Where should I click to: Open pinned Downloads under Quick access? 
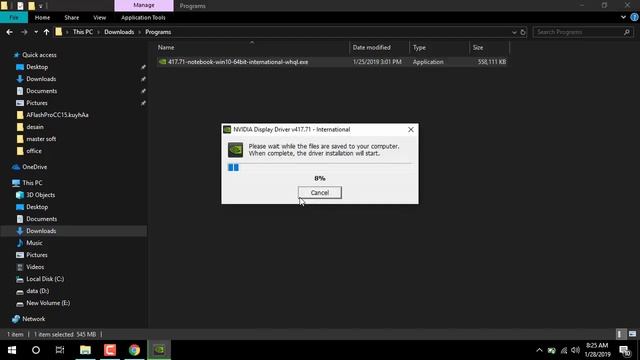[41, 79]
